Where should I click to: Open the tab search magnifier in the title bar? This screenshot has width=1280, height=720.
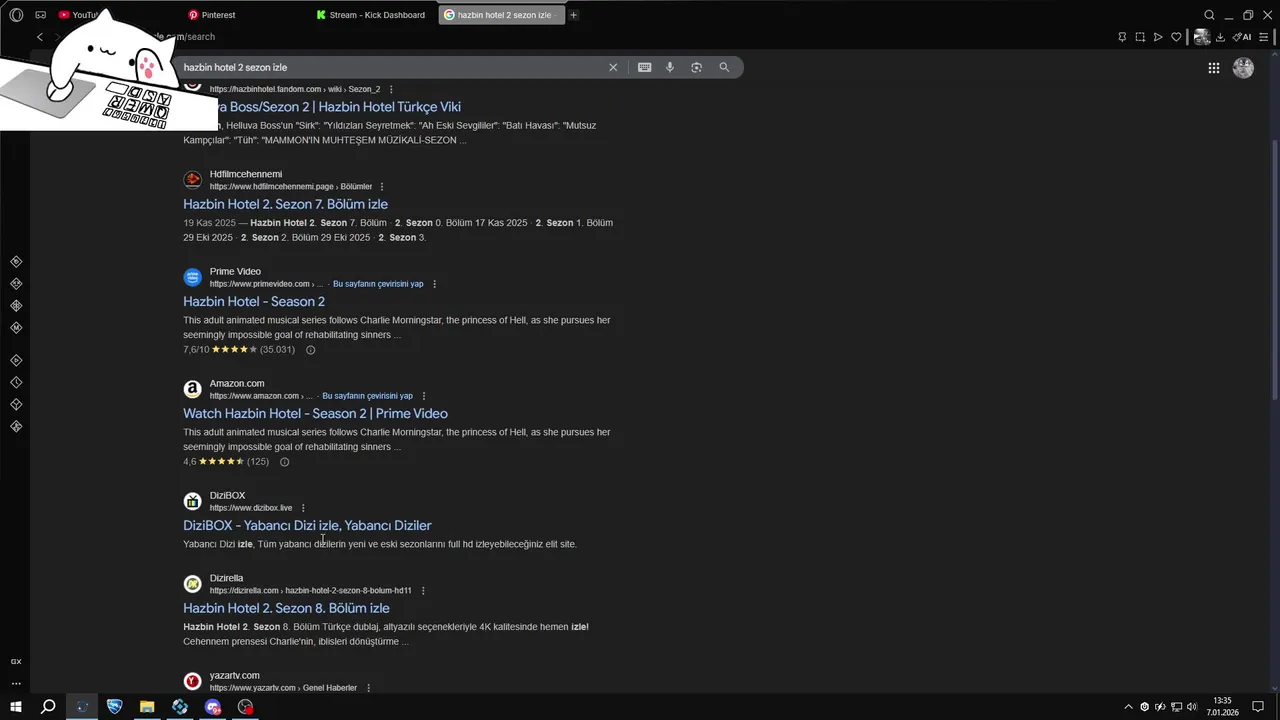[1209, 15]
